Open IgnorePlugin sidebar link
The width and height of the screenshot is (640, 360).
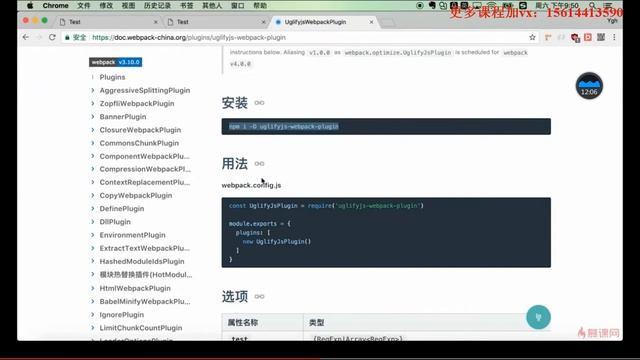tap(122, 315)
